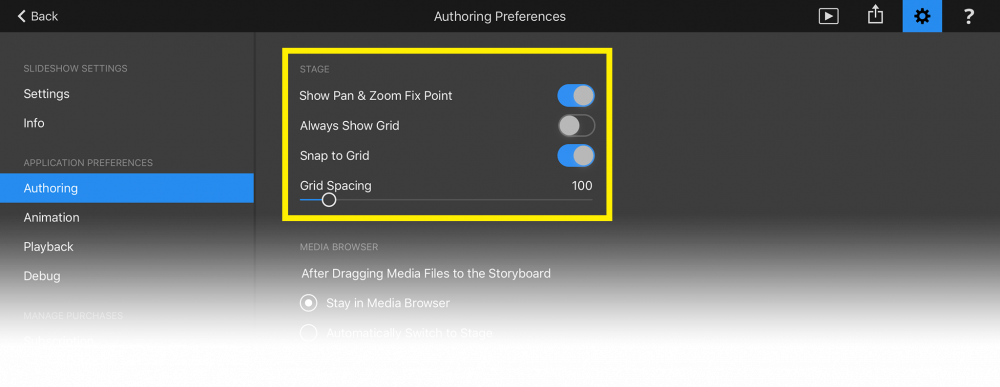Viewport: 1000px width, 387px height.
Task: Select Stay in Media Browser radio
Action: 309,303
